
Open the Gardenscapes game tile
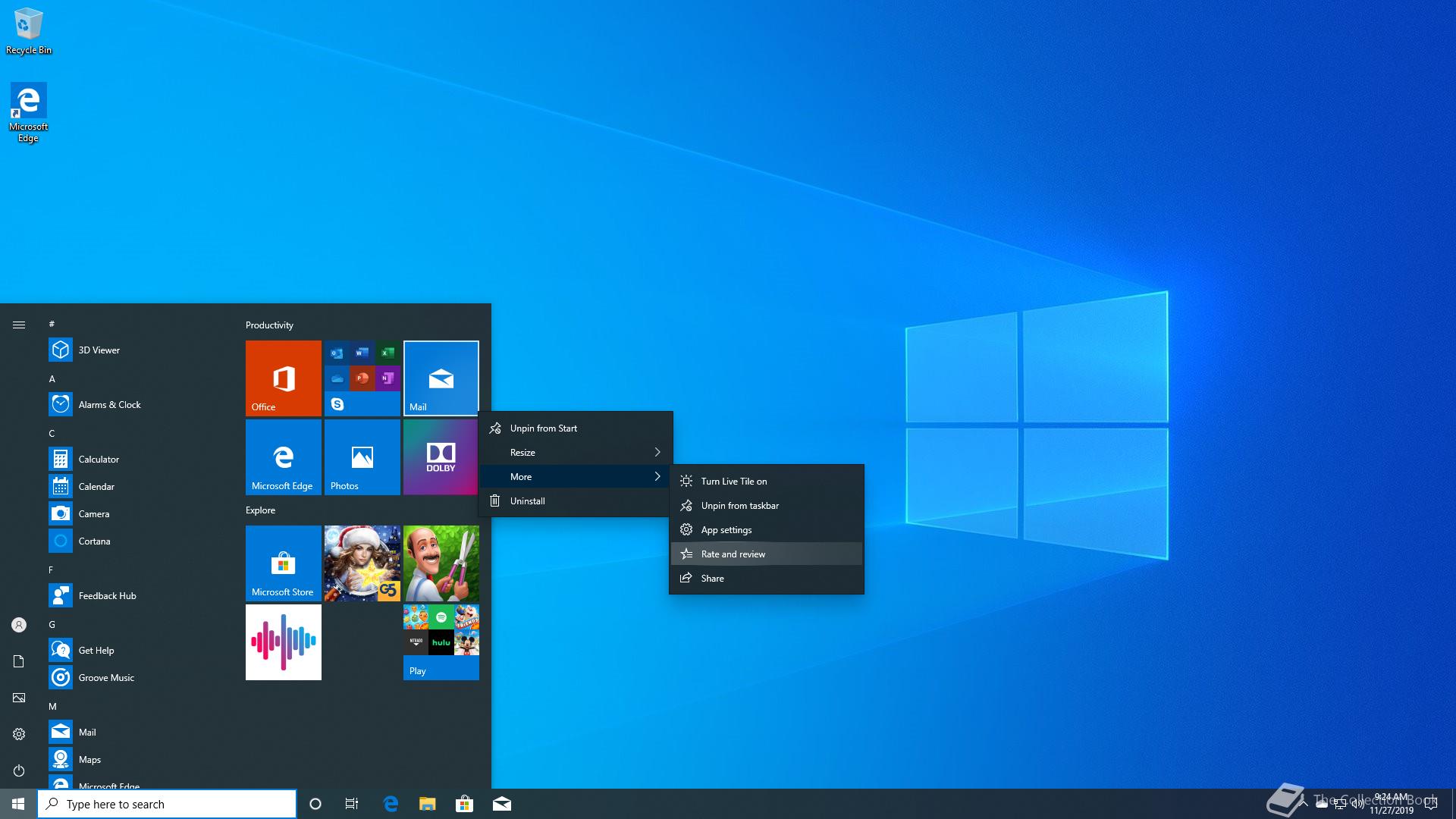click(441, 563)
